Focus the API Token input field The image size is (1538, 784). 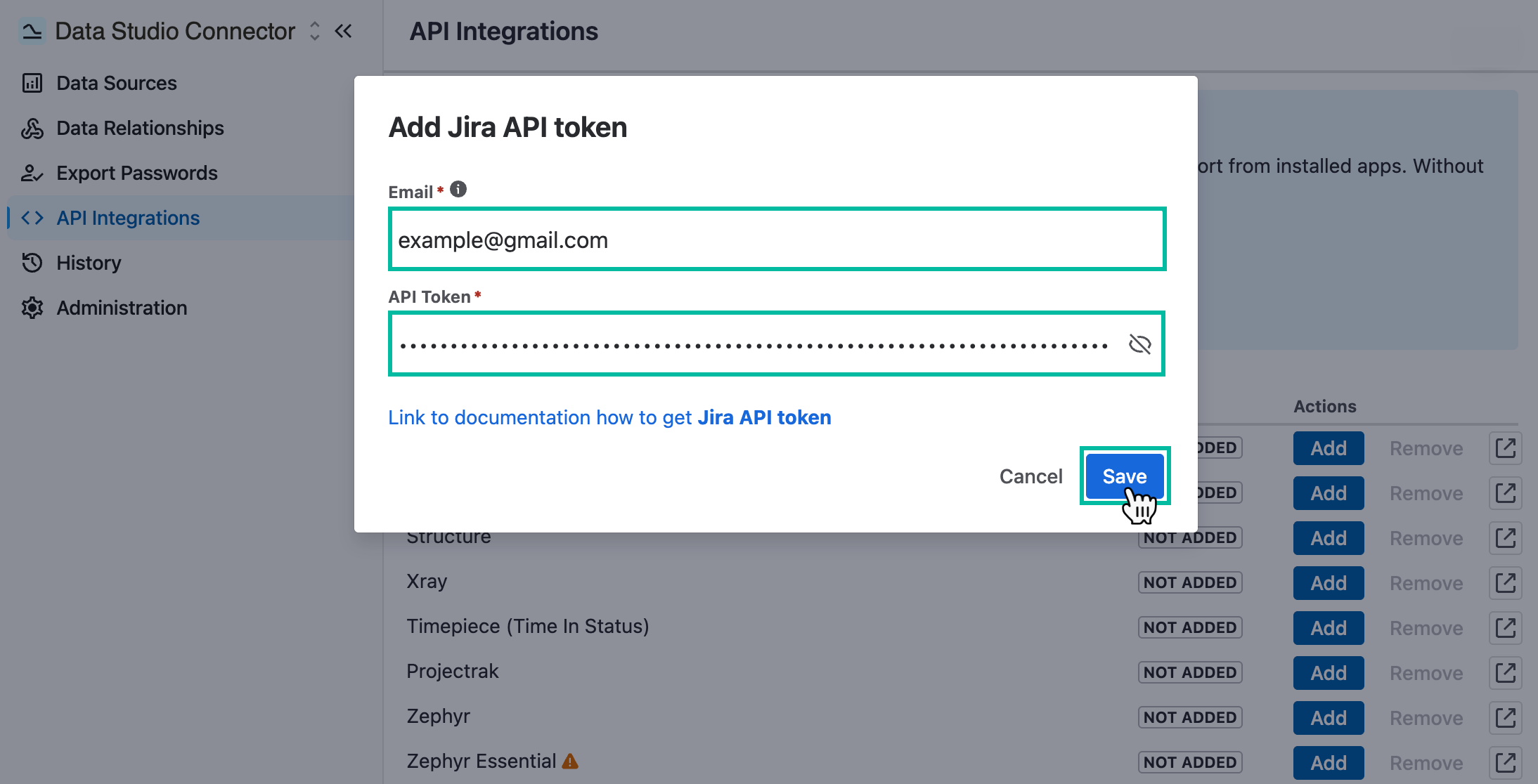tap(777, 344)
